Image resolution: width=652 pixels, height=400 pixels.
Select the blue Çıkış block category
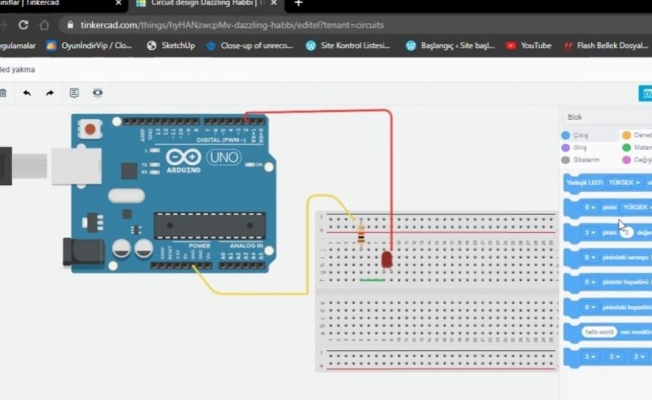coord(566,135)
